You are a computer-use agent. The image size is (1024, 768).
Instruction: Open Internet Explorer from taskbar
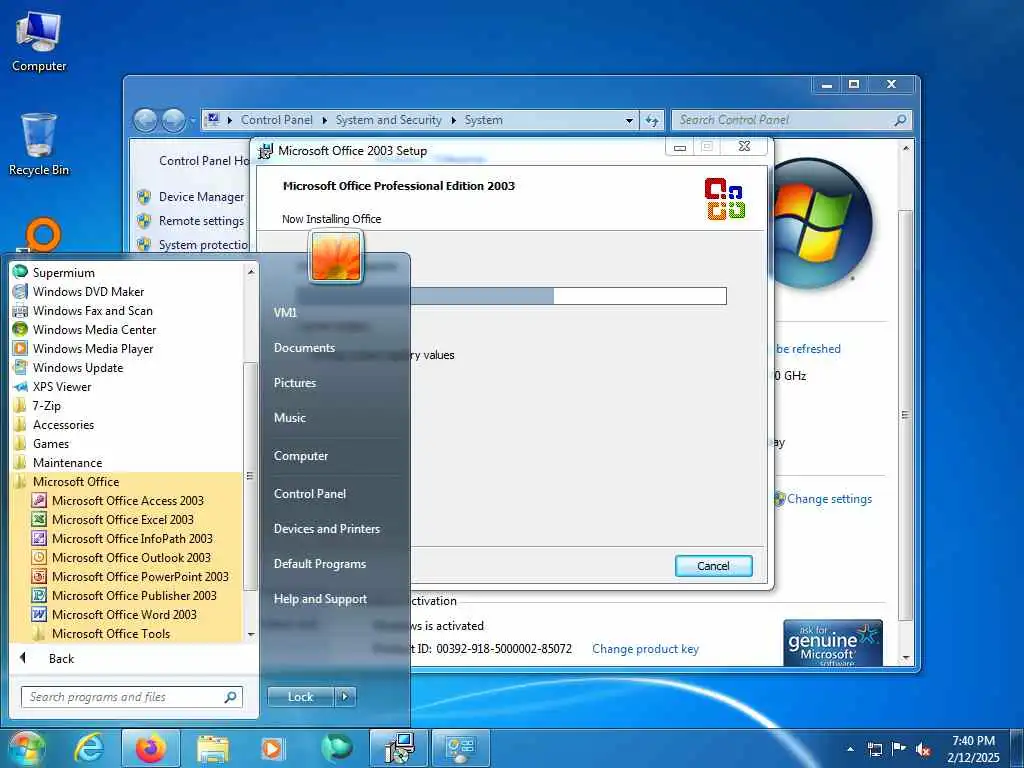tap(89, 748)
